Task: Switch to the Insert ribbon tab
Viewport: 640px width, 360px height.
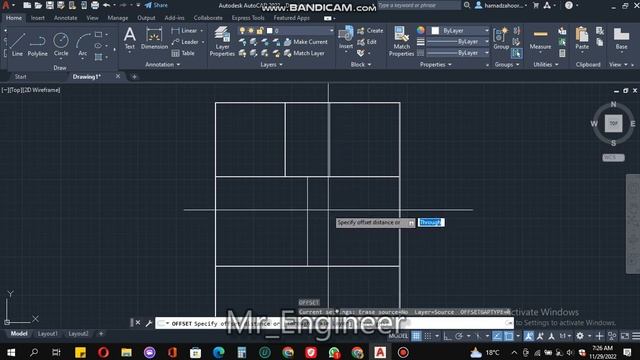Action: tap(38, 18)
